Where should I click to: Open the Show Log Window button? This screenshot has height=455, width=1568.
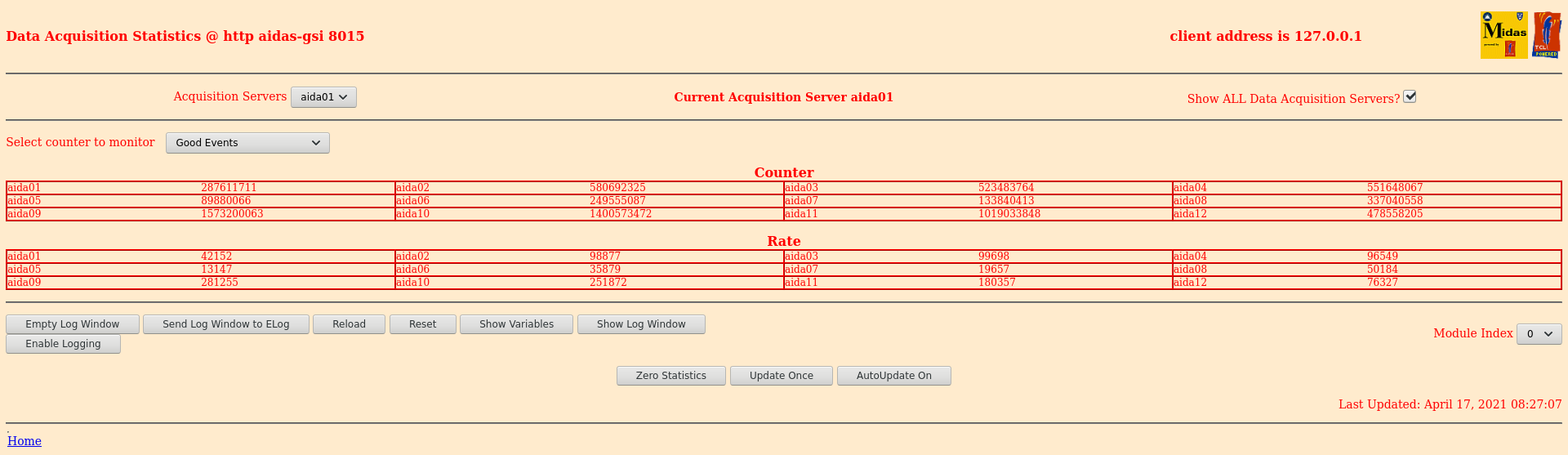click(x=641, y=324)
